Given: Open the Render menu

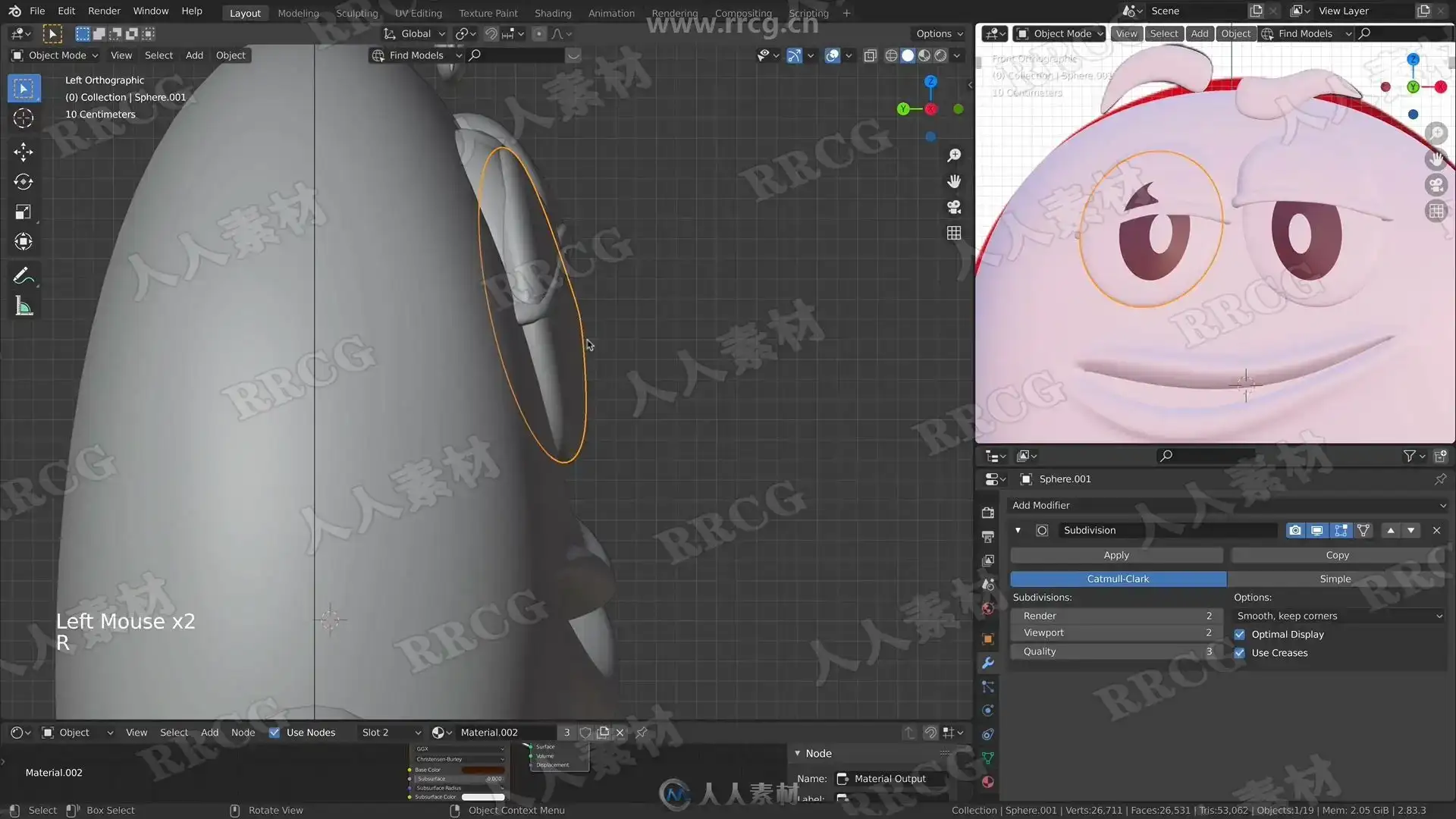Looking at the screenshot, I should click(104, 11).
